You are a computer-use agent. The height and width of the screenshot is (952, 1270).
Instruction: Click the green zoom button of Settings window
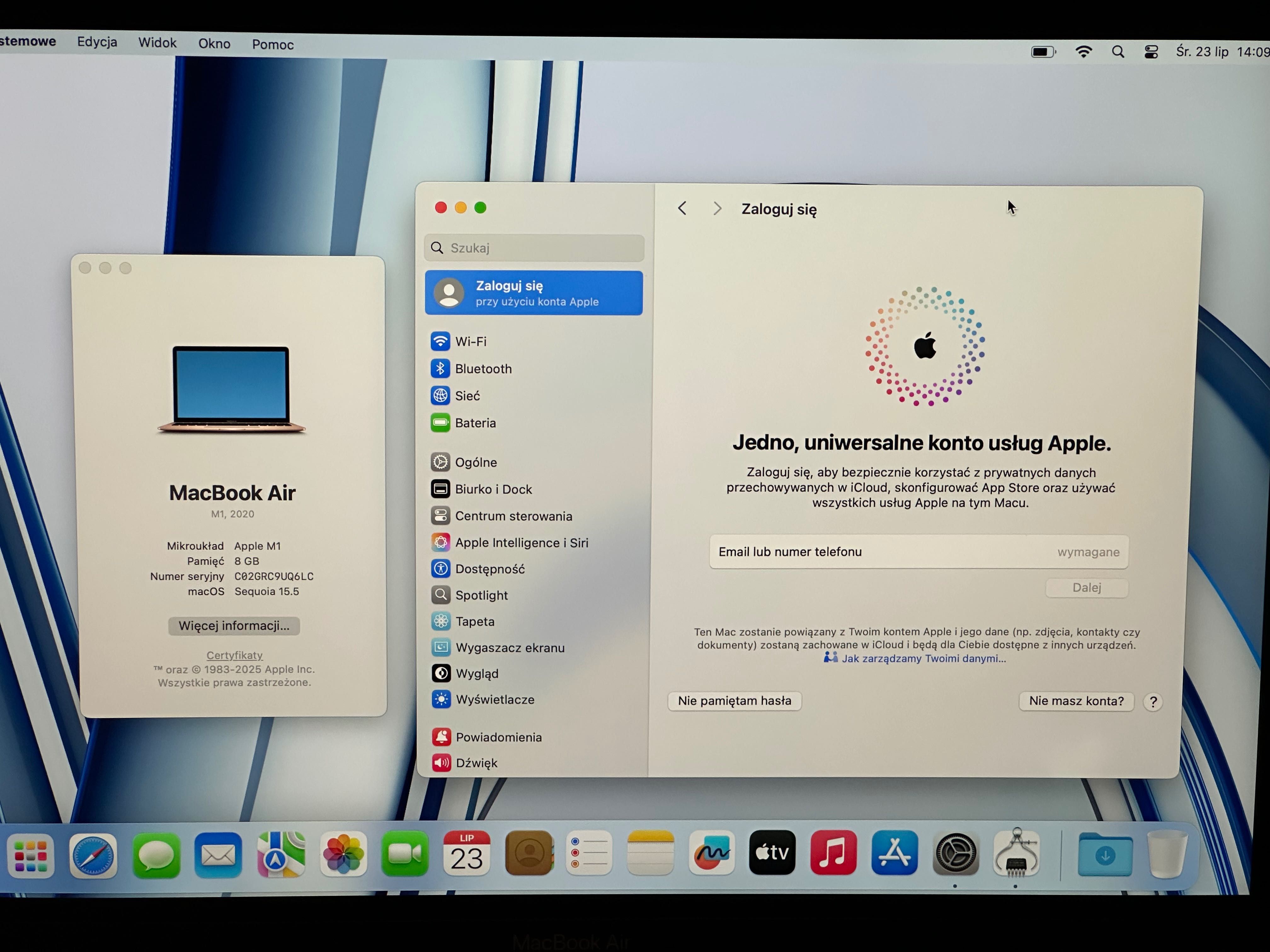pos(481,208)
